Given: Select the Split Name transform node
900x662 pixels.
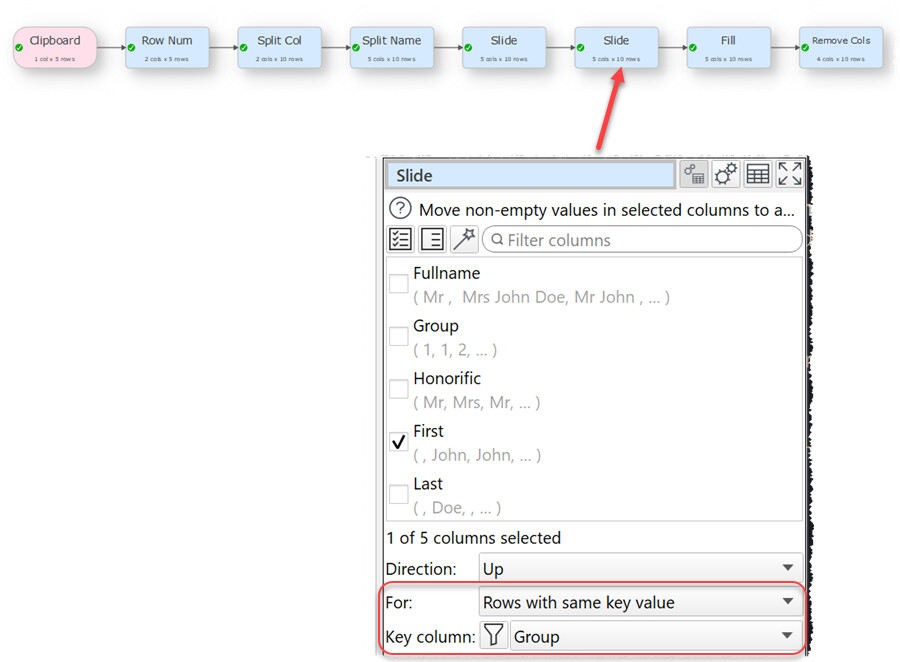Looking at the screenshot, I should (x=391, y=48).
